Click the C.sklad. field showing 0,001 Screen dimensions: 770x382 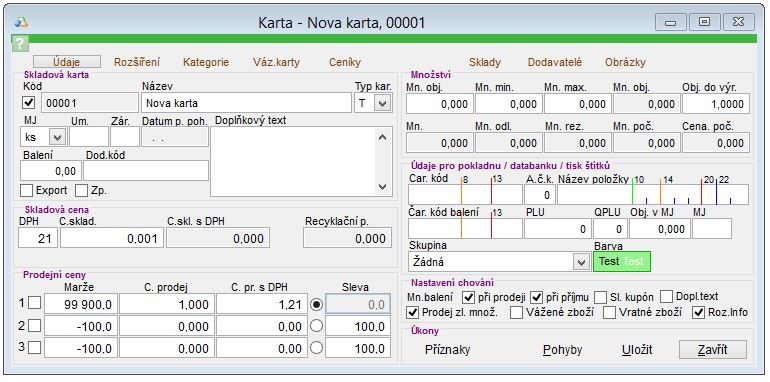click(x=112, y=238)
